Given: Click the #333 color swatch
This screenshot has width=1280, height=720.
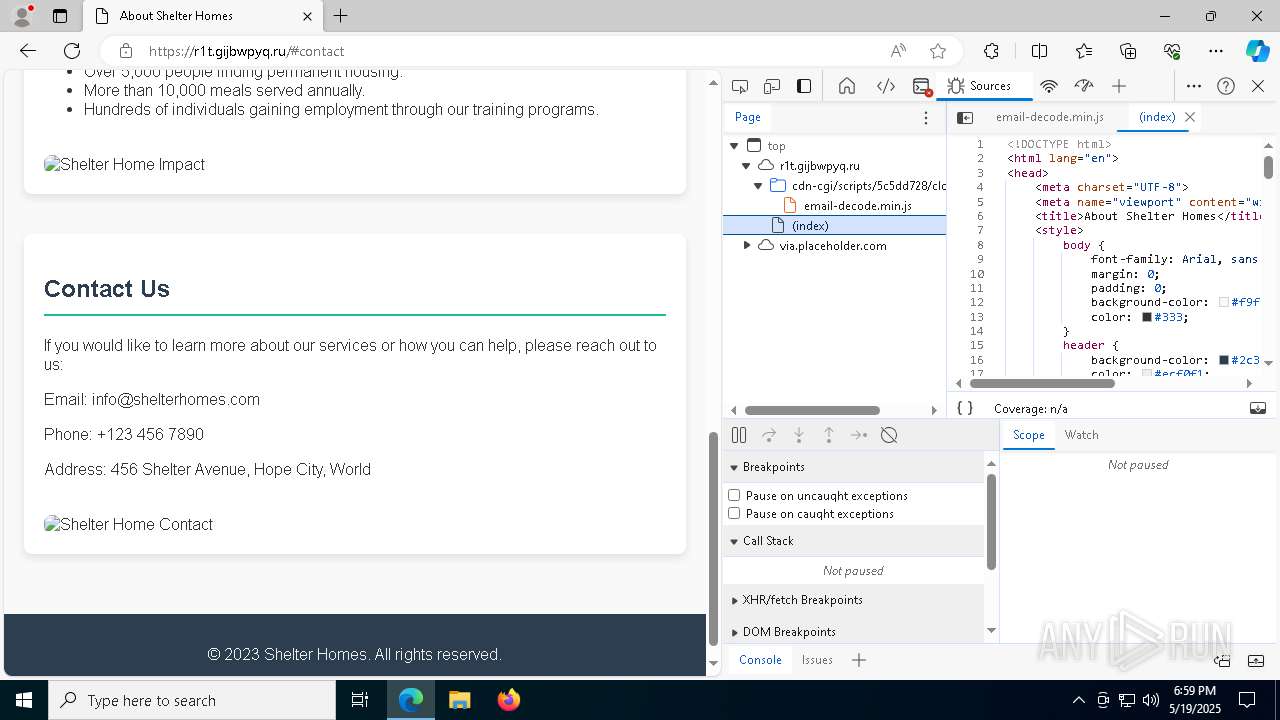Looking at the screenshot, I should click(x=1147, y=317).
